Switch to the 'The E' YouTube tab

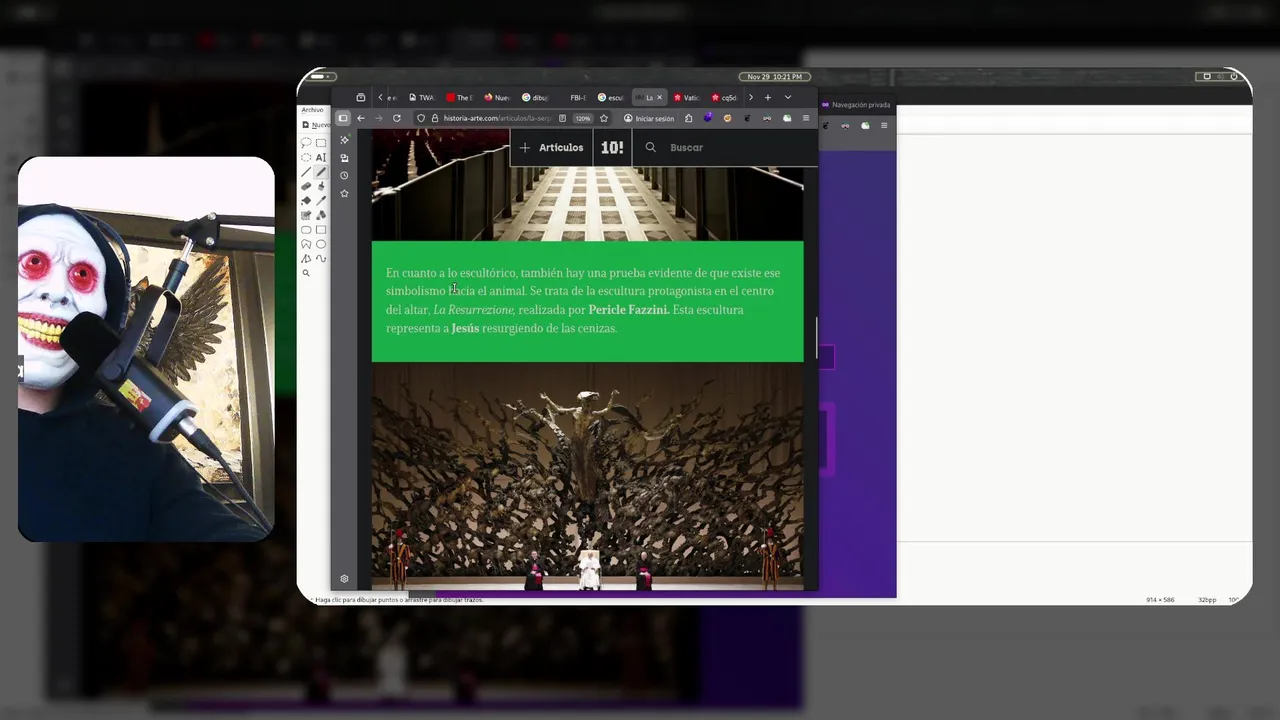tap(459, 97)
